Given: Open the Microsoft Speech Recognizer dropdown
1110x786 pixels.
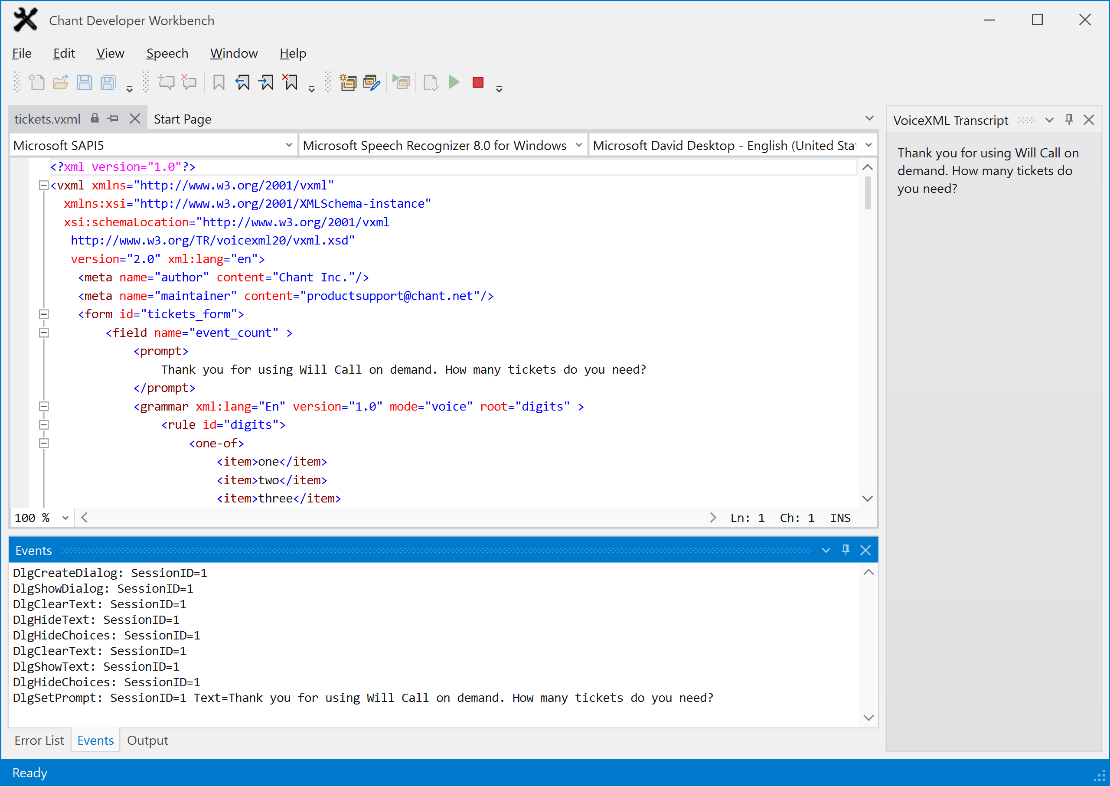Looking at the screenshot, I should [579, 145].
